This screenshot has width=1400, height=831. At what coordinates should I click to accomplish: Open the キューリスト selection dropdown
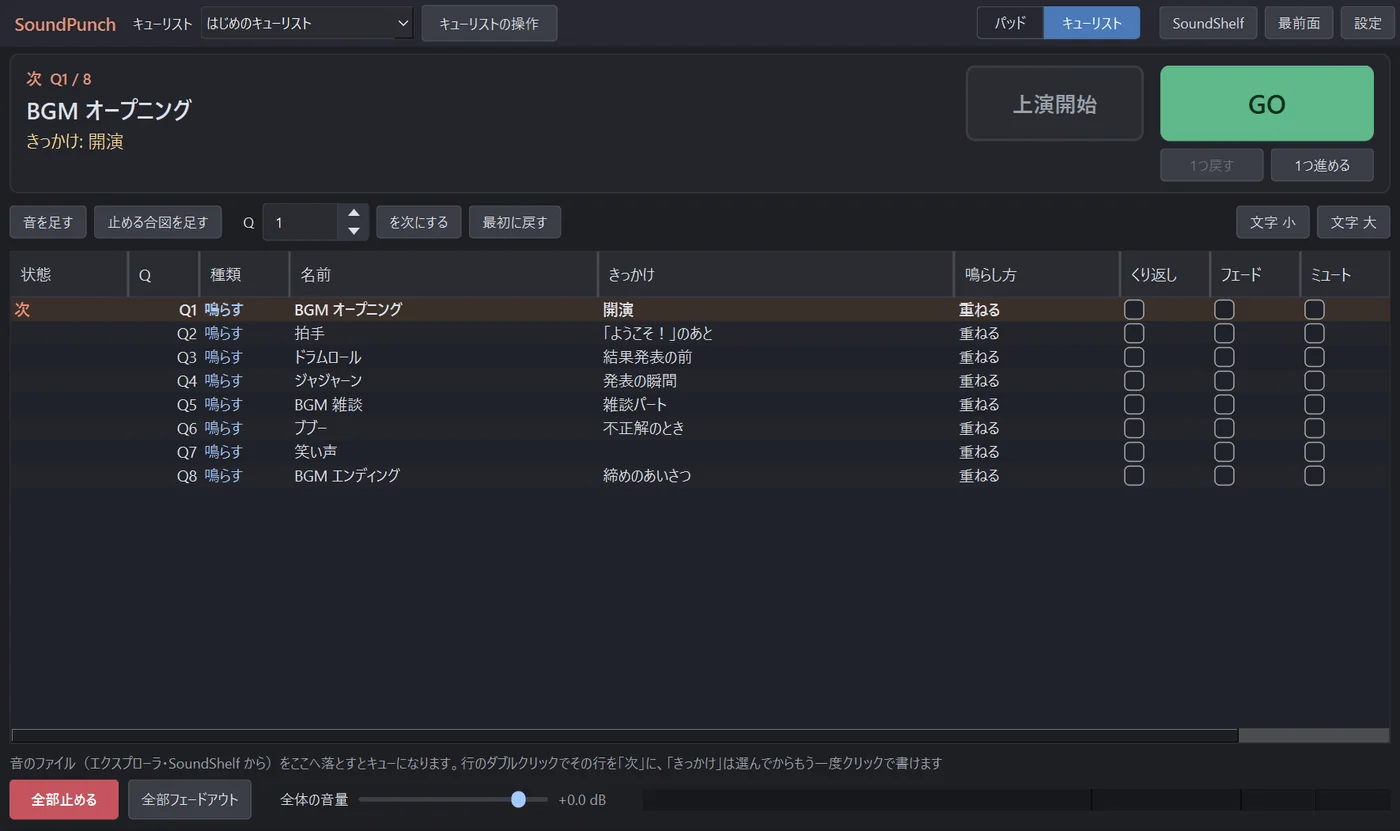click(x=306, y=23)
